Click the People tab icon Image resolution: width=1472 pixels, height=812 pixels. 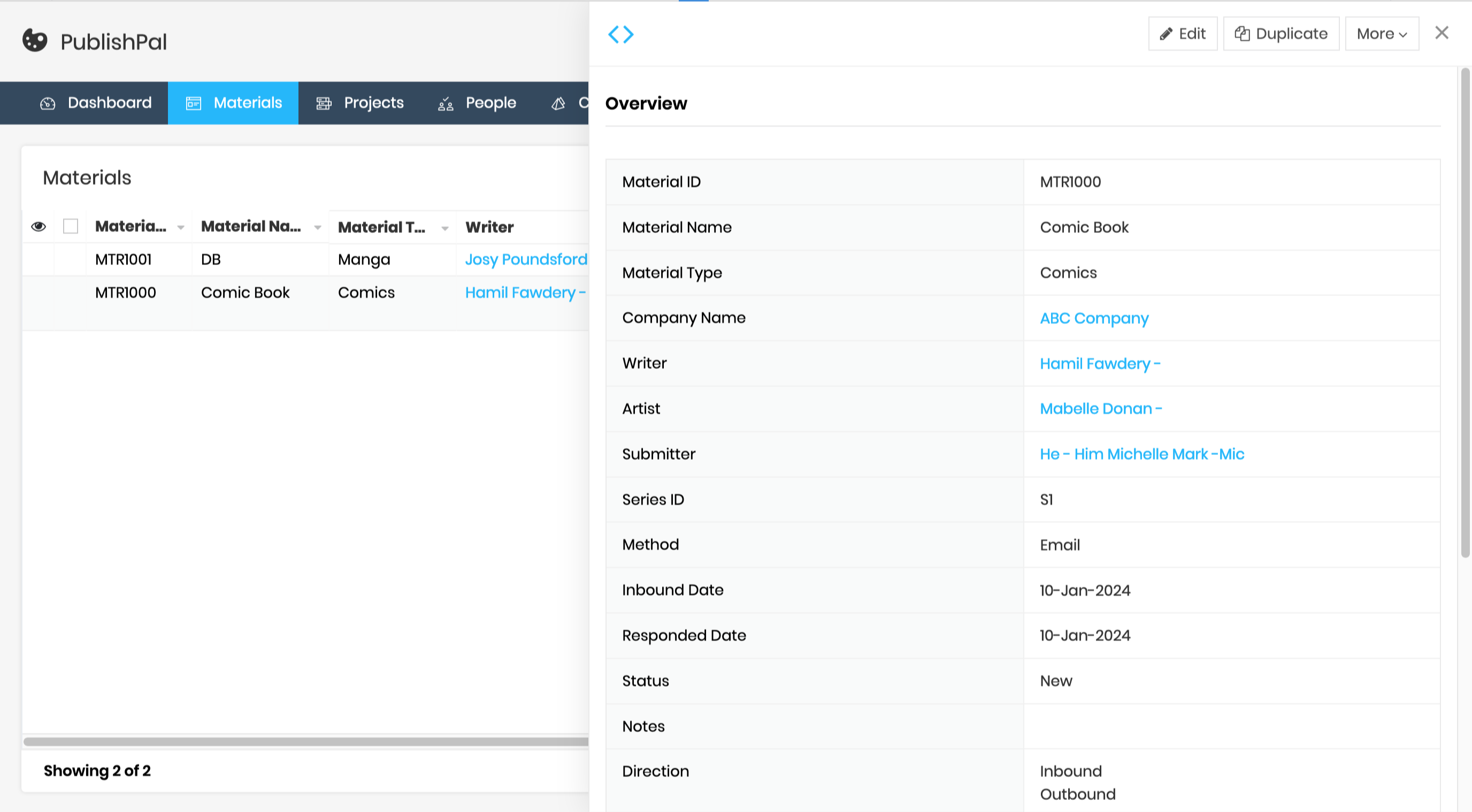(x=446, y=103)
